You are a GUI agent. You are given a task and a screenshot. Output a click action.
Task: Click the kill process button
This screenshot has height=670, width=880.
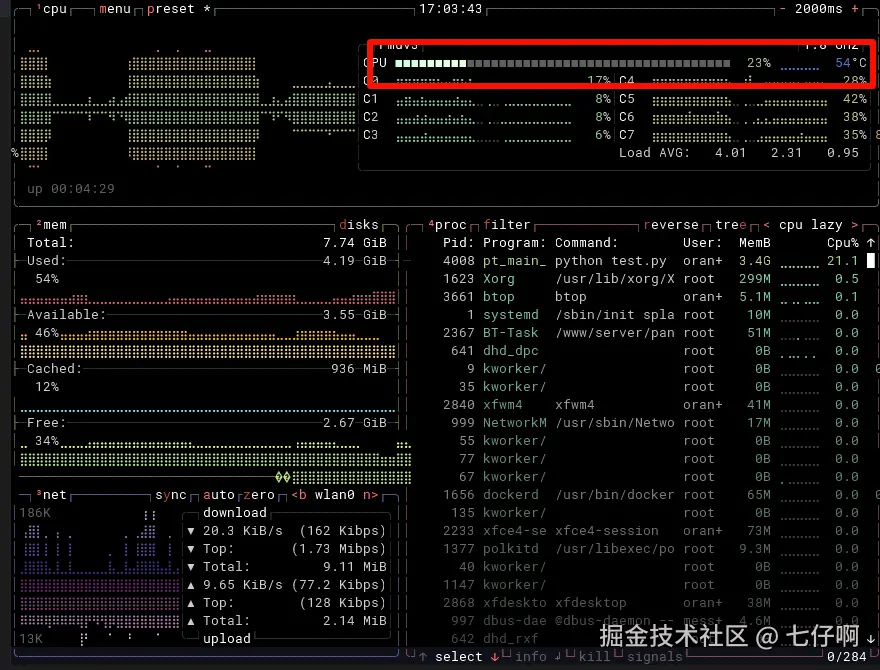coord(594,657)
